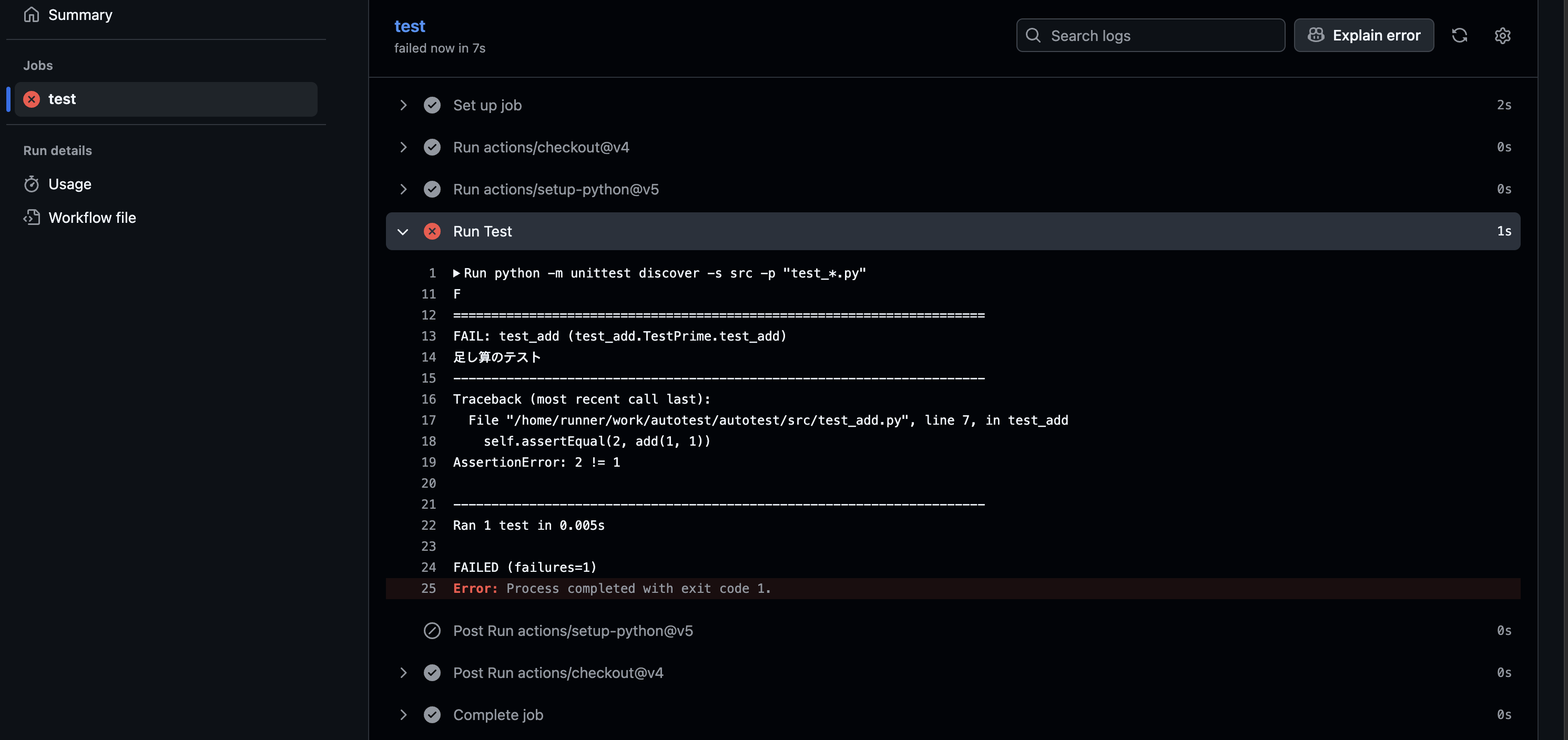
Task: Open the Summary page
Action: (x=80, y=15)
